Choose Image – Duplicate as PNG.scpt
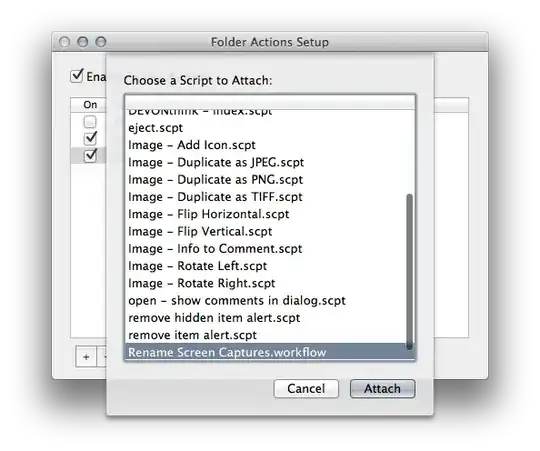540x451 pixels. click(x=270, y=179)
